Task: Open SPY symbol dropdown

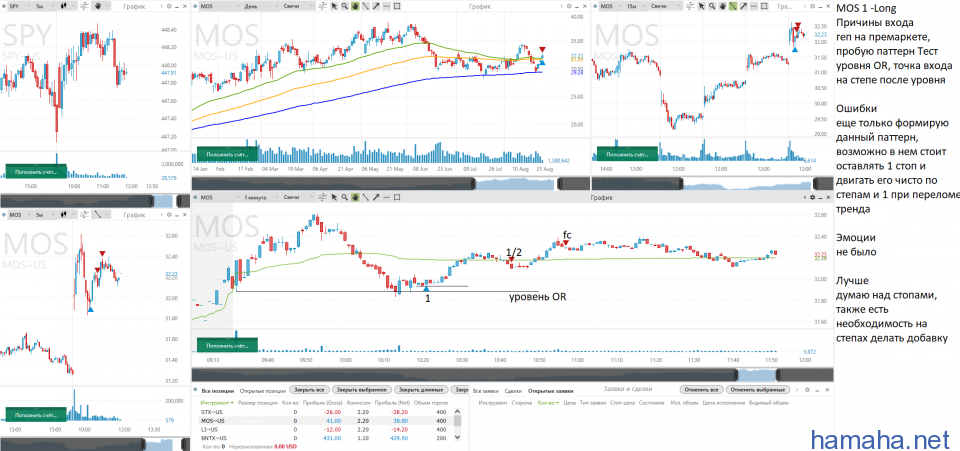Action: 20,6
